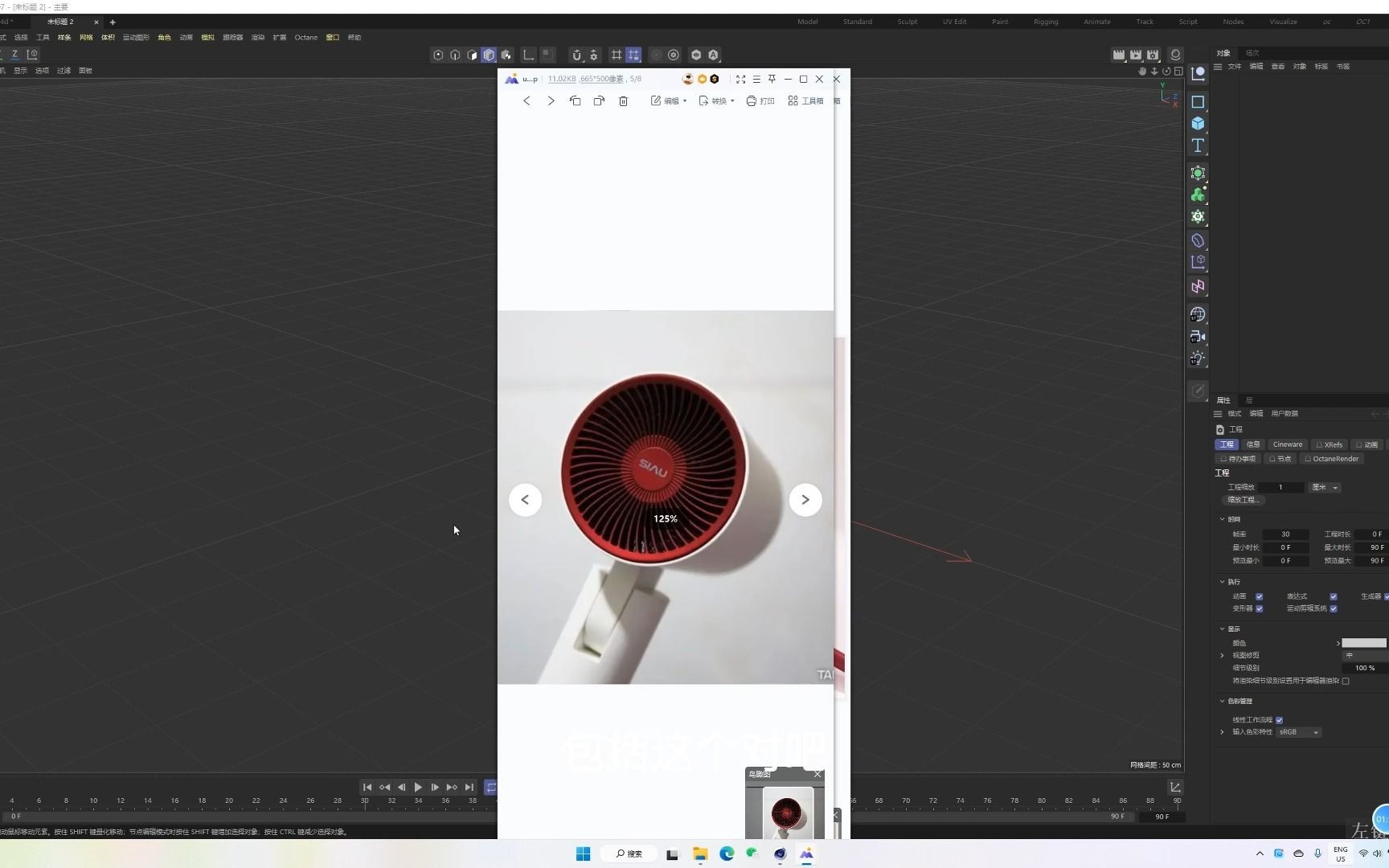This screenshot has width=1389, height=868.
Task: Collapse the 显示 section
Action: (x=1223, y=628)
